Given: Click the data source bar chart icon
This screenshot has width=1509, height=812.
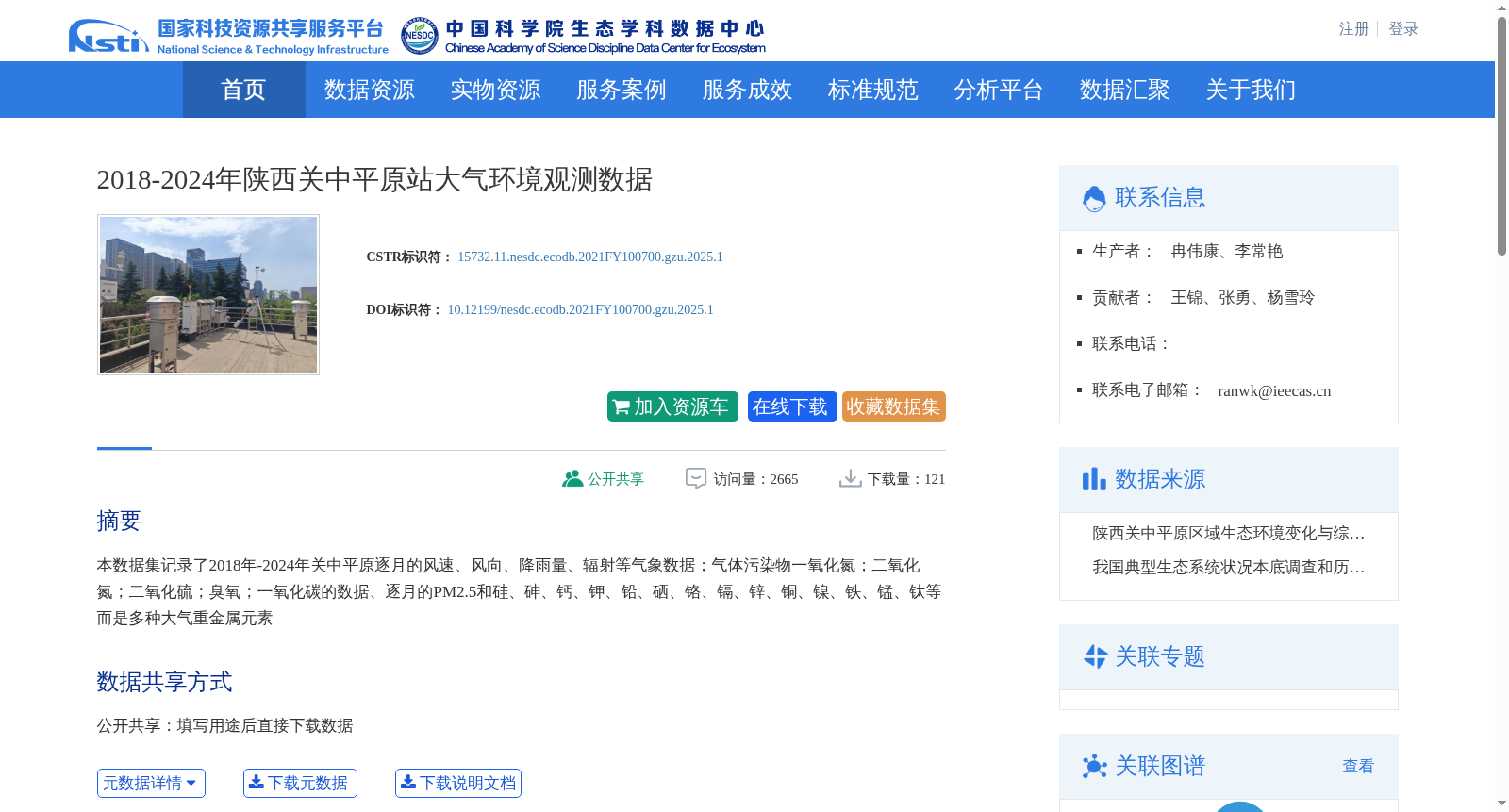Looking at the screenshot, I should pos(1094,479).
